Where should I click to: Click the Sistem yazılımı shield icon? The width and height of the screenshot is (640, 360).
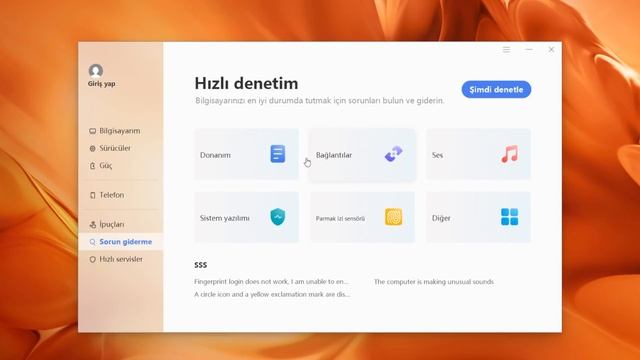click(278, 217)
